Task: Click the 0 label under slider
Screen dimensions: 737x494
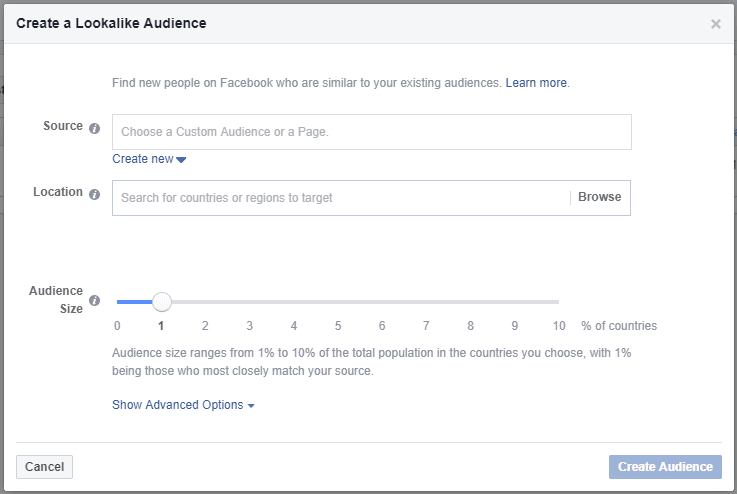Action: (x=117, y=326)
